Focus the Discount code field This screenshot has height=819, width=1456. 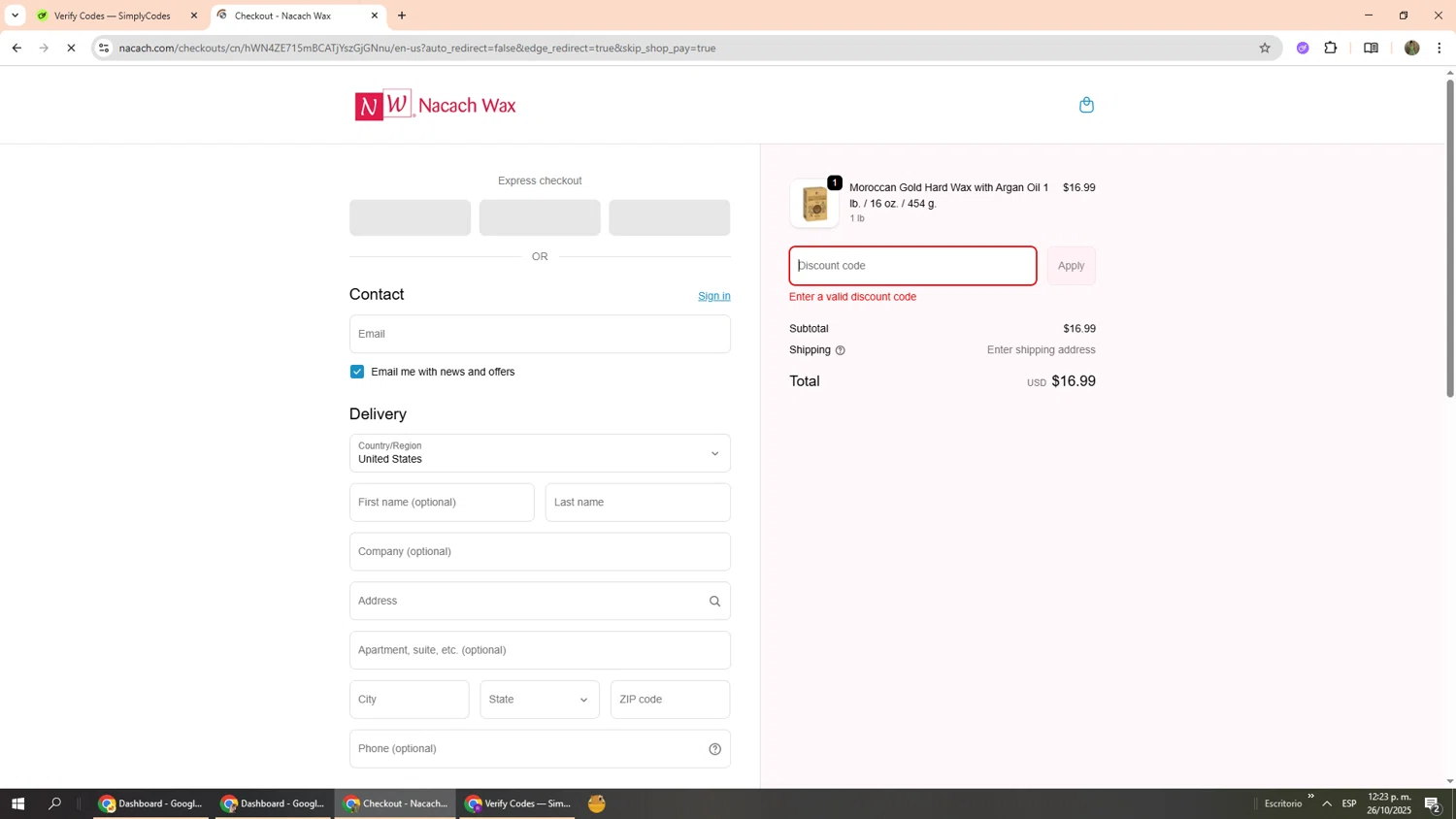(912, 266)
